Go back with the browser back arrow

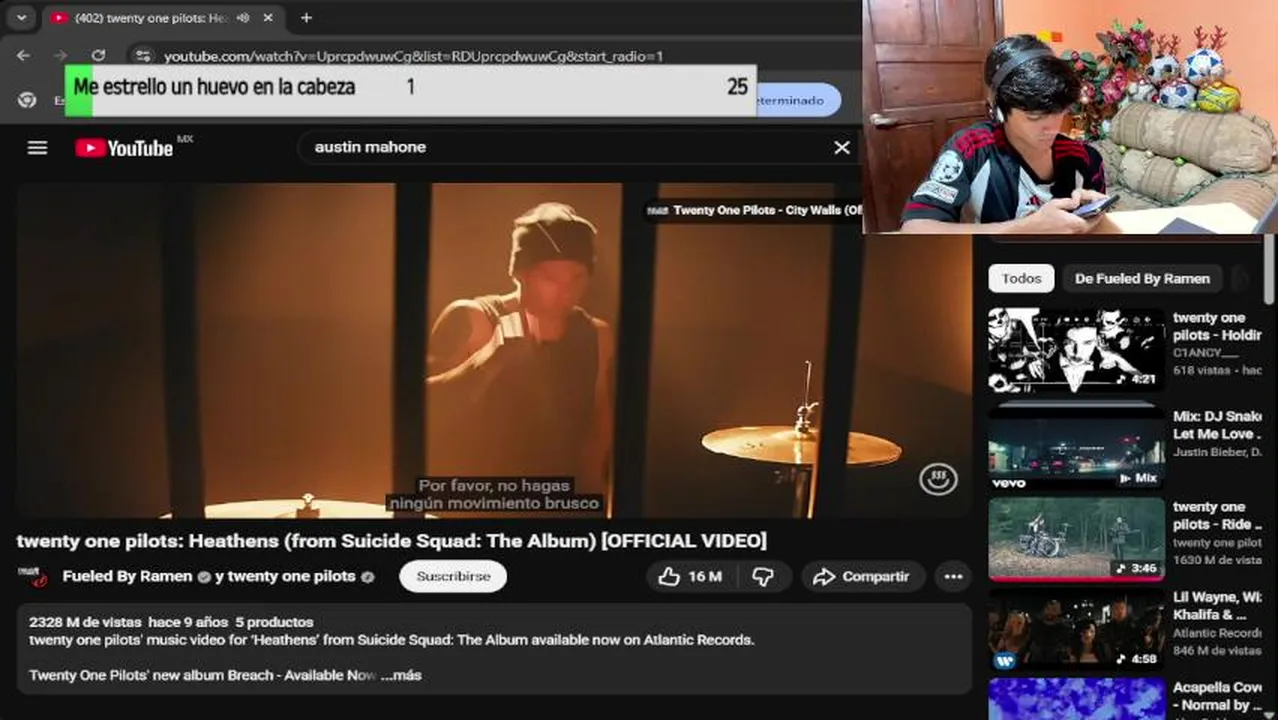[23, 56]
